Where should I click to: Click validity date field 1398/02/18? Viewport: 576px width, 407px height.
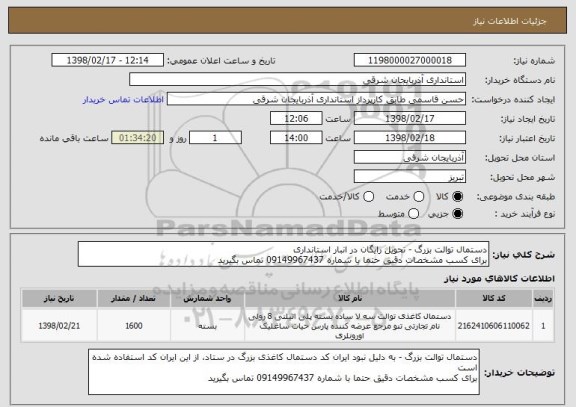coord(410,138)
